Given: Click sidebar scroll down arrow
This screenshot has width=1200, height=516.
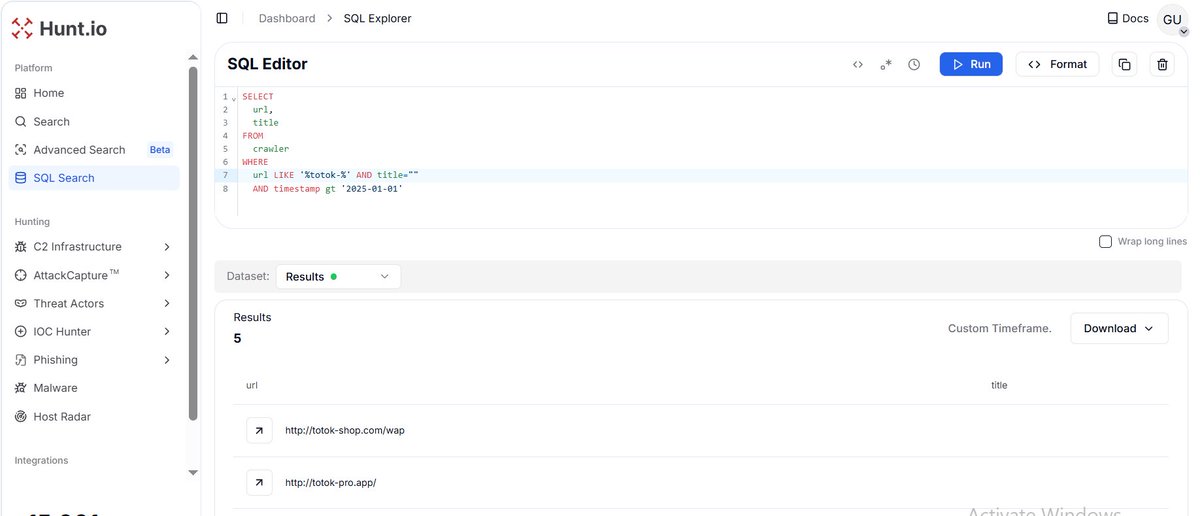Looking at the screenshot, I should click(193, 472).
